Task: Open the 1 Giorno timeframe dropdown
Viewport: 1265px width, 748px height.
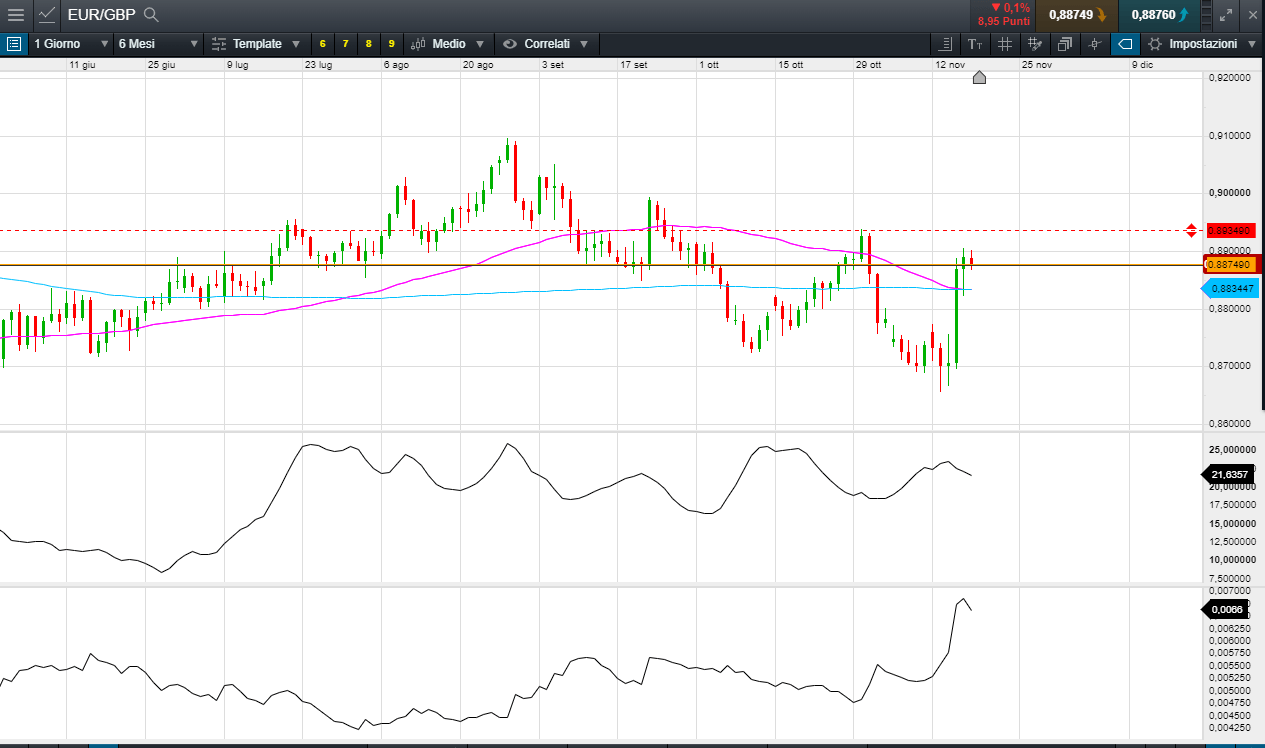Action: tap(70, 44)
